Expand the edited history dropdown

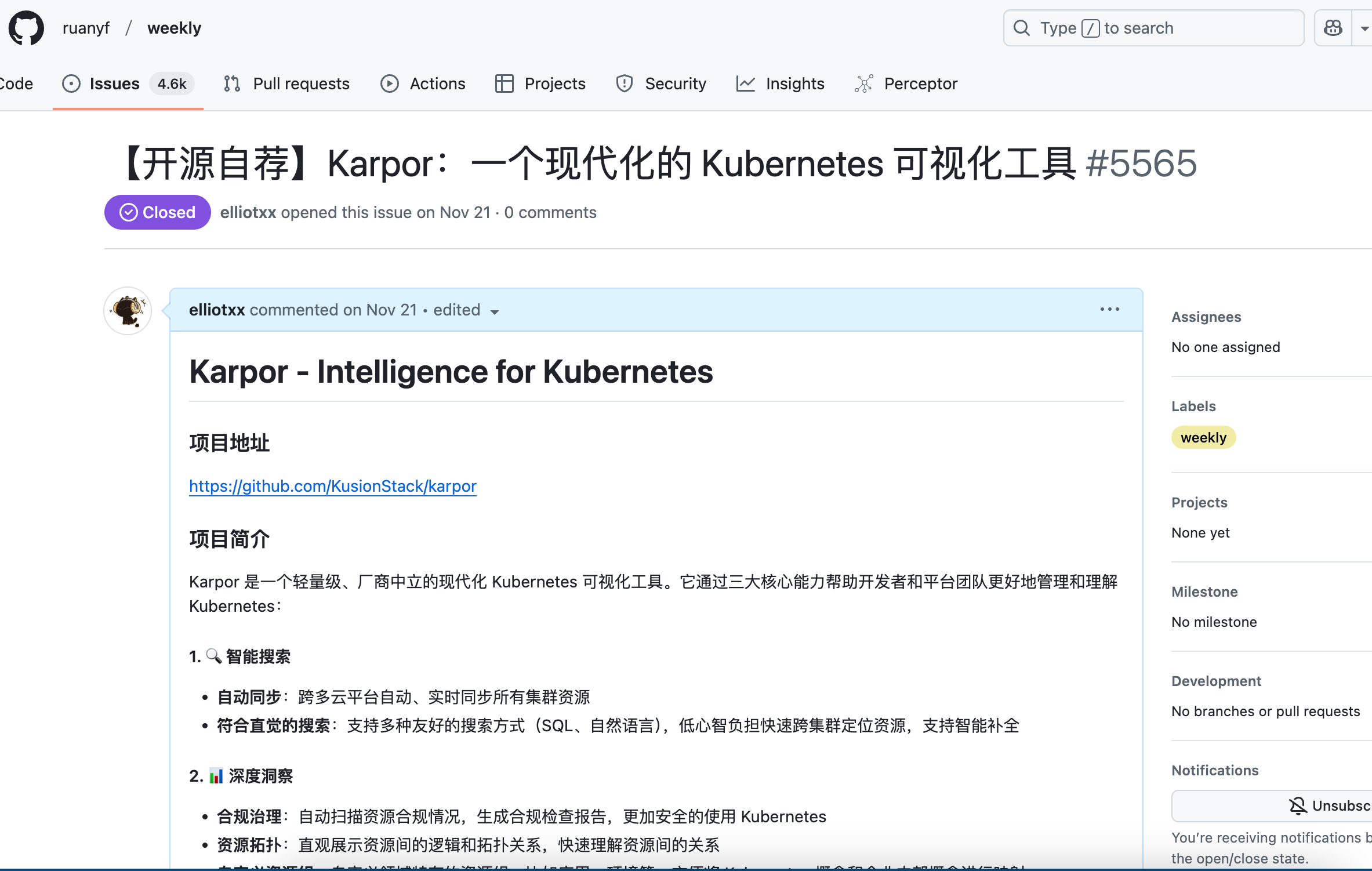(495, 311)
